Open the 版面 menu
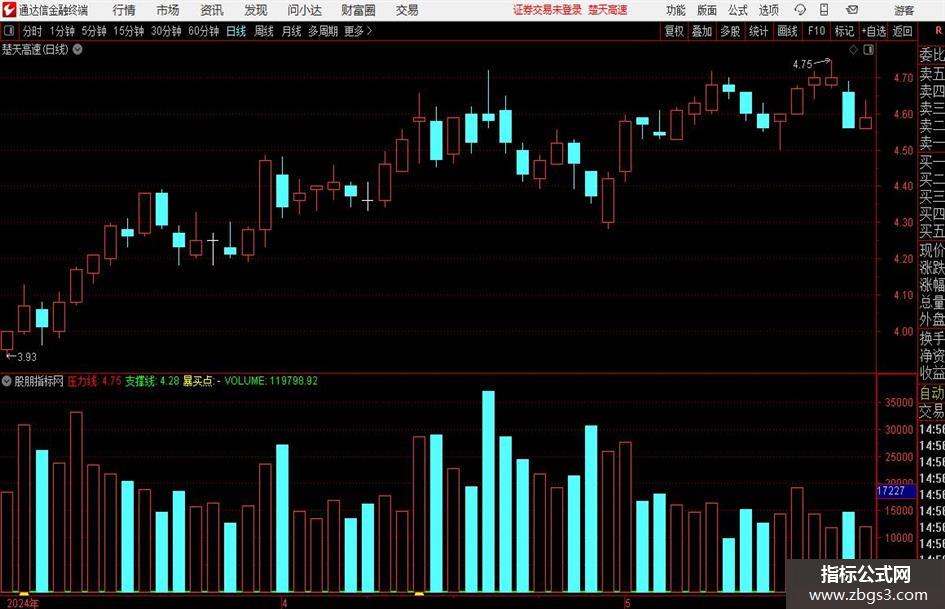Screen dimensions: 945x609 tap(707, 10)
